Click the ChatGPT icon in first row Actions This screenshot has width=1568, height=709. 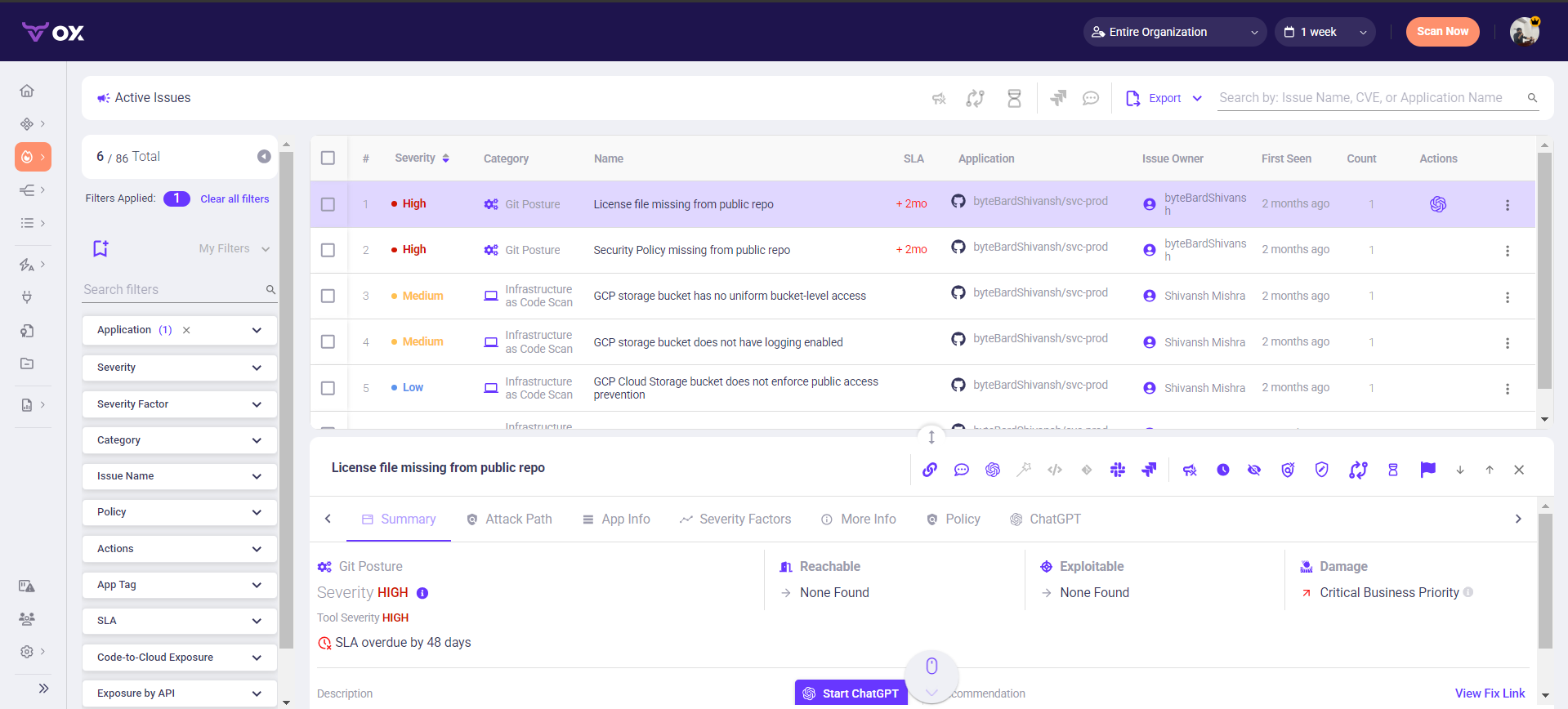point(1438,204)
